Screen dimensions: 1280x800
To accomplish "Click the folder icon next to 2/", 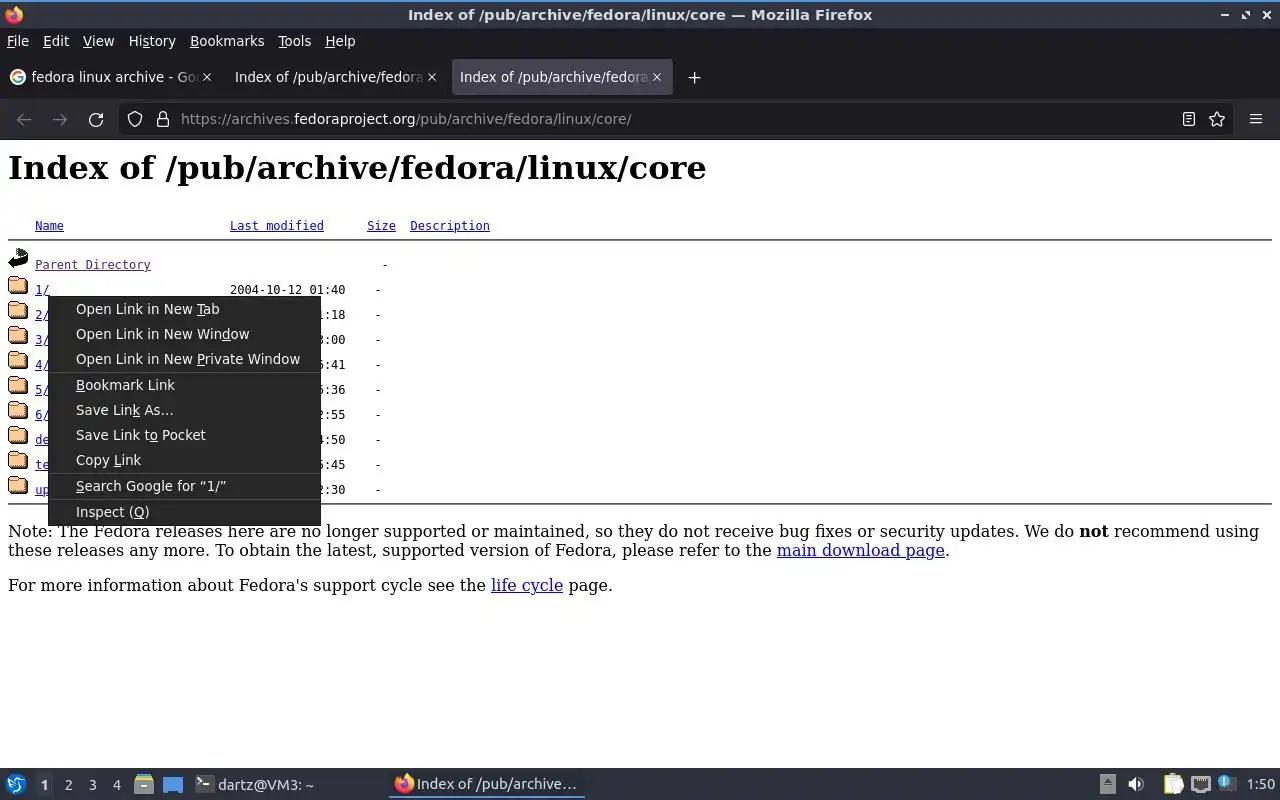I will click(x=18, y=311).
